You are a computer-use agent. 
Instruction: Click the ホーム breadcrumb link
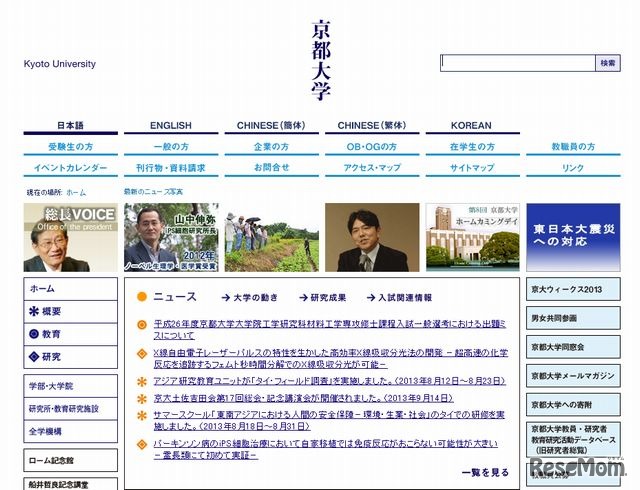[76, 192]
